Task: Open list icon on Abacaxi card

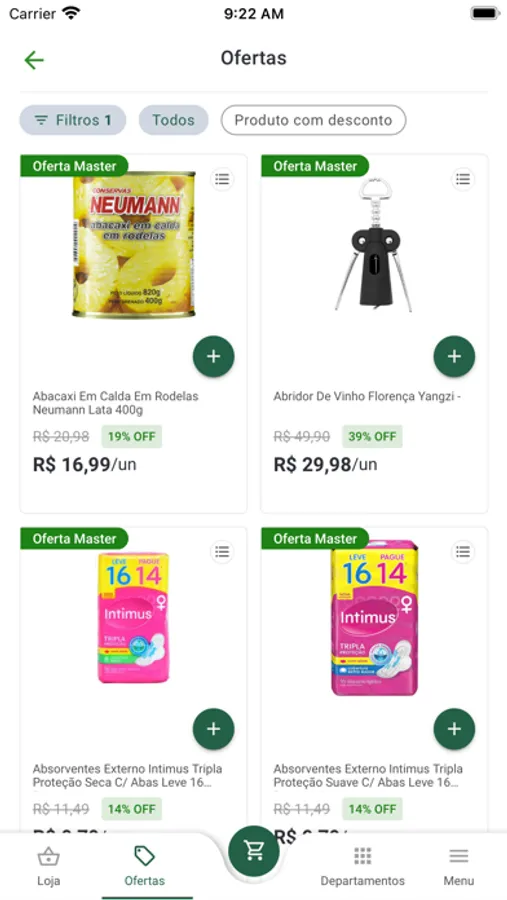Action: (222, 179)
